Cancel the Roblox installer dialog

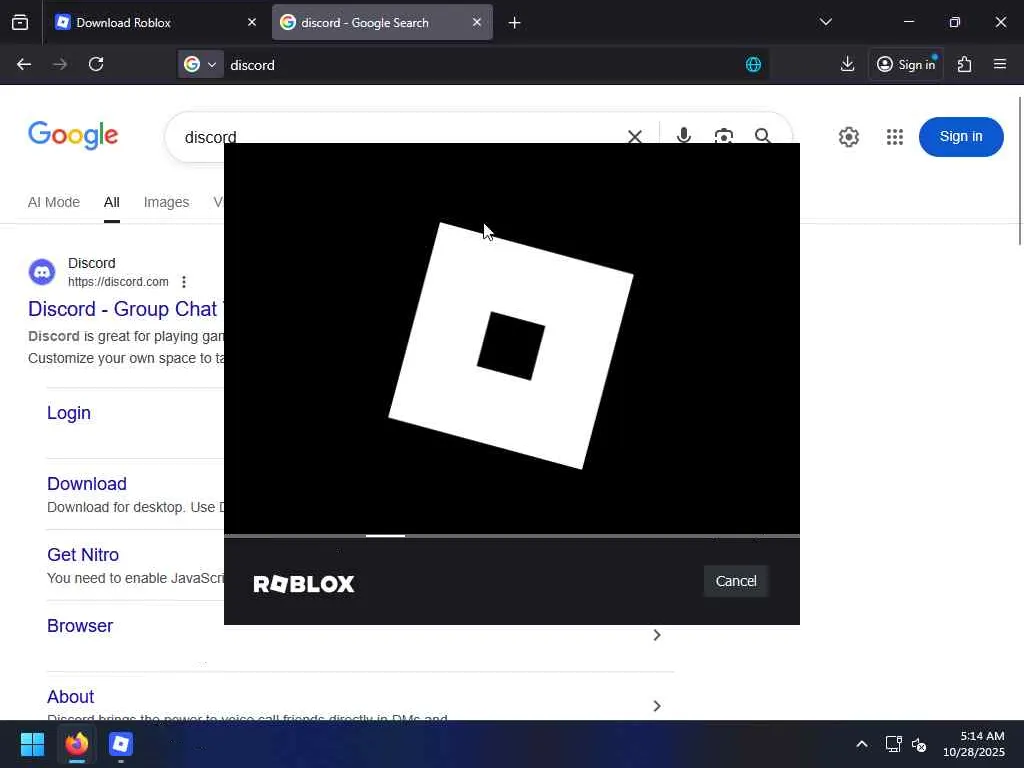[735, 581]
